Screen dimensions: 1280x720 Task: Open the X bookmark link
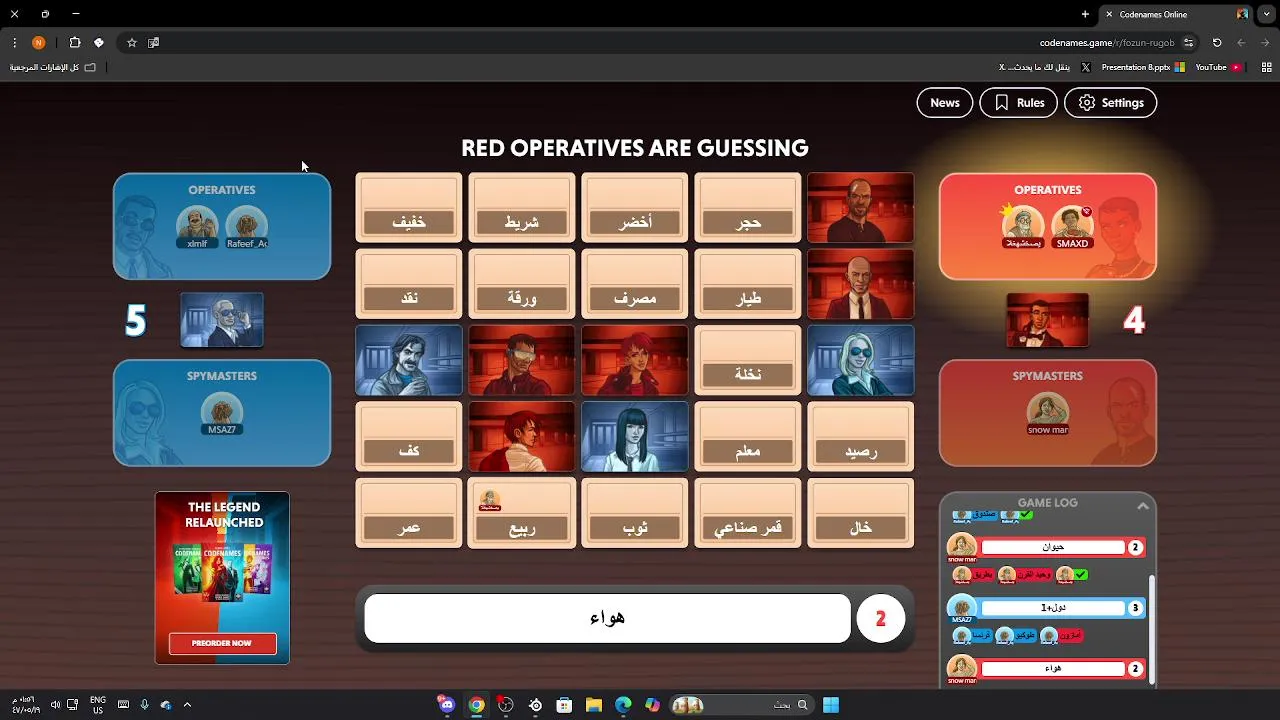1046,67
